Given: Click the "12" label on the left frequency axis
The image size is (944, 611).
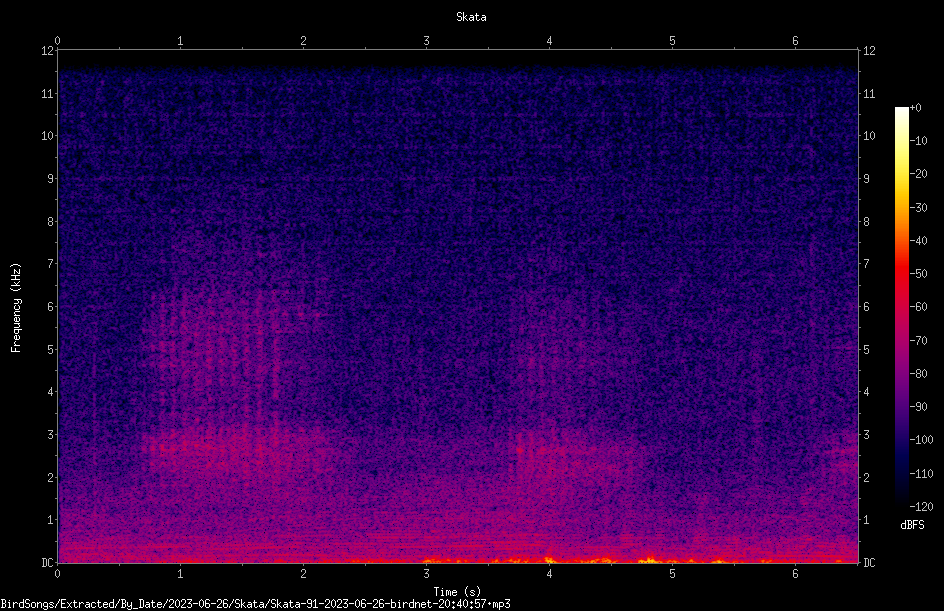Looking at the screenshot, I should pyautogui.click(x=47, y=51).
